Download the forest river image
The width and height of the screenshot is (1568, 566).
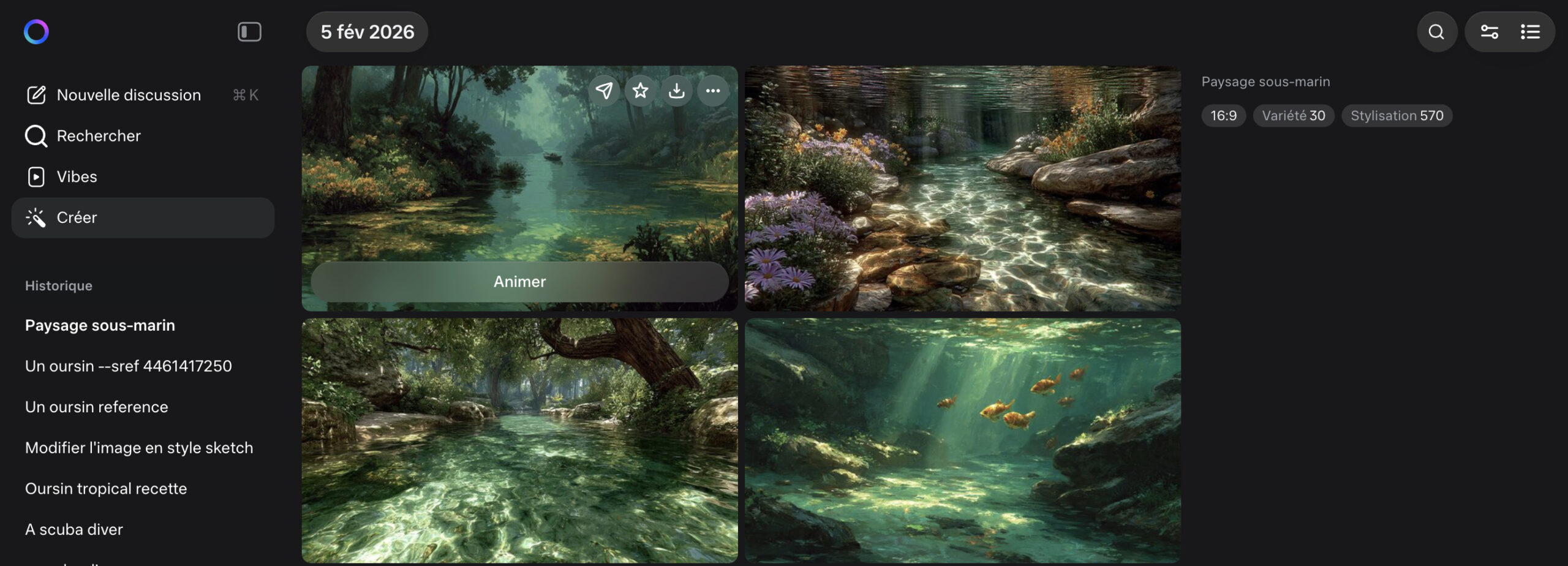click(677, 91)
